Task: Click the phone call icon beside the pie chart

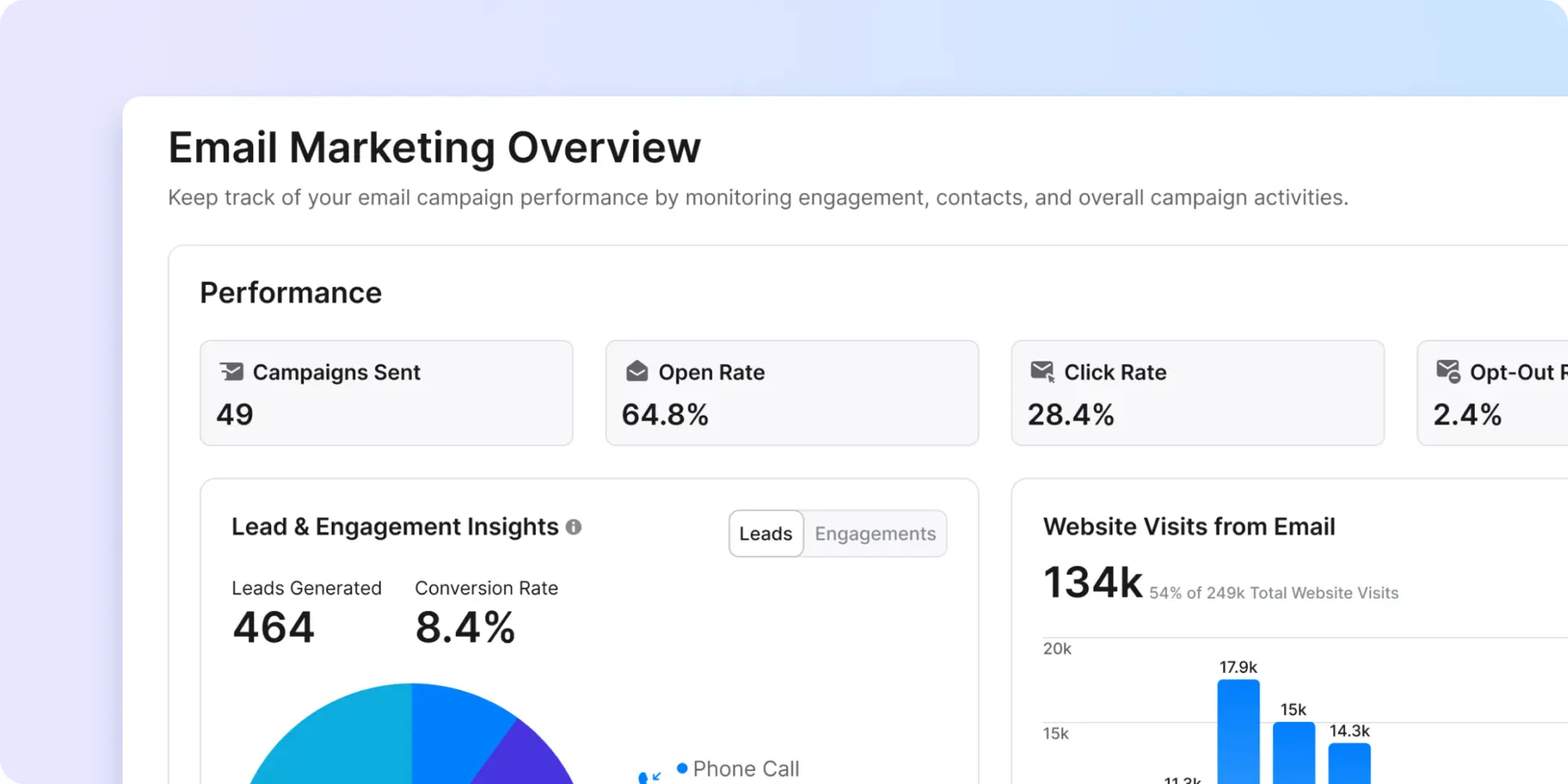Action: (x=649, y=776)
